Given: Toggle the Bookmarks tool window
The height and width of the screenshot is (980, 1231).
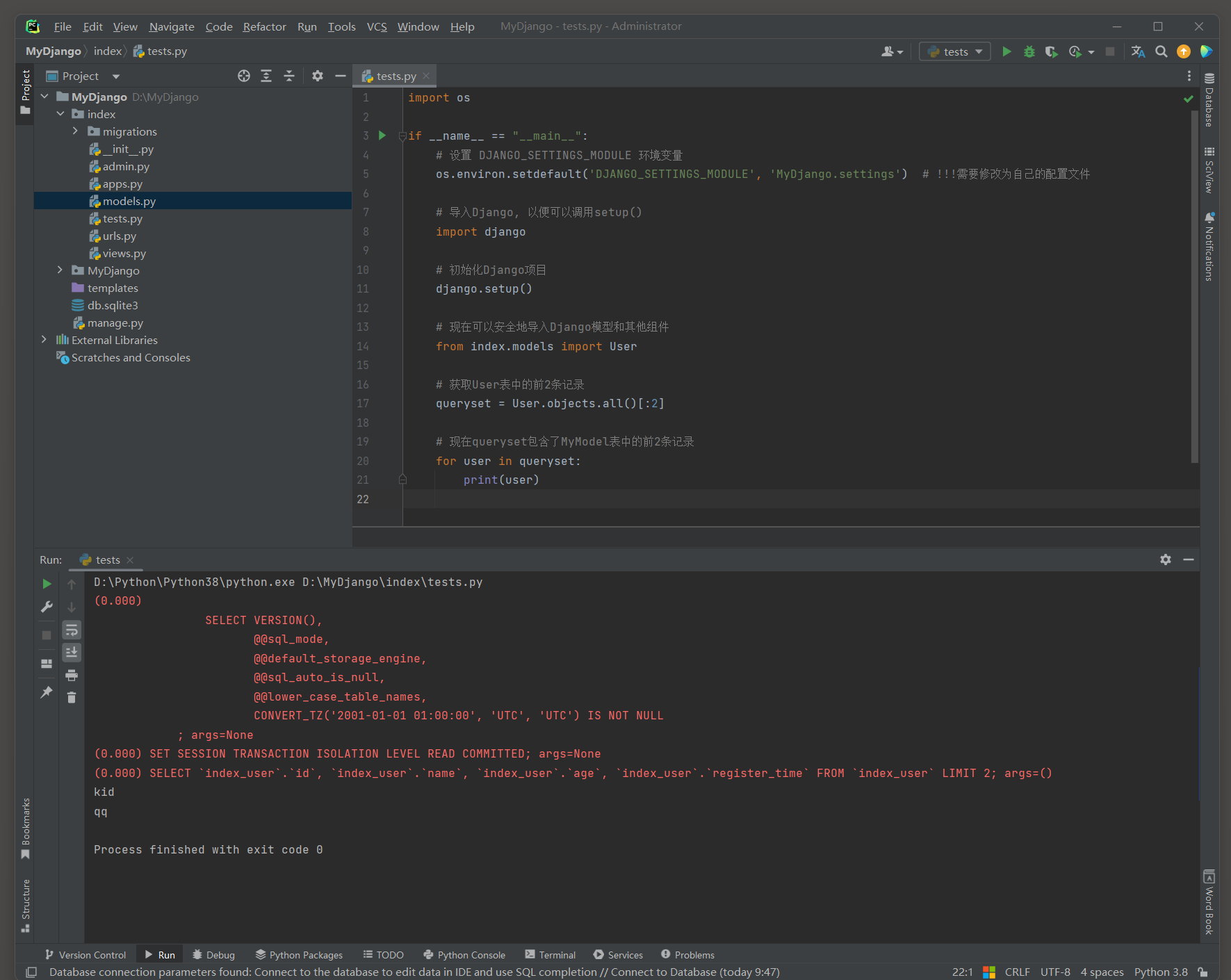Looking at the screenshot, I should pos(26,828).
